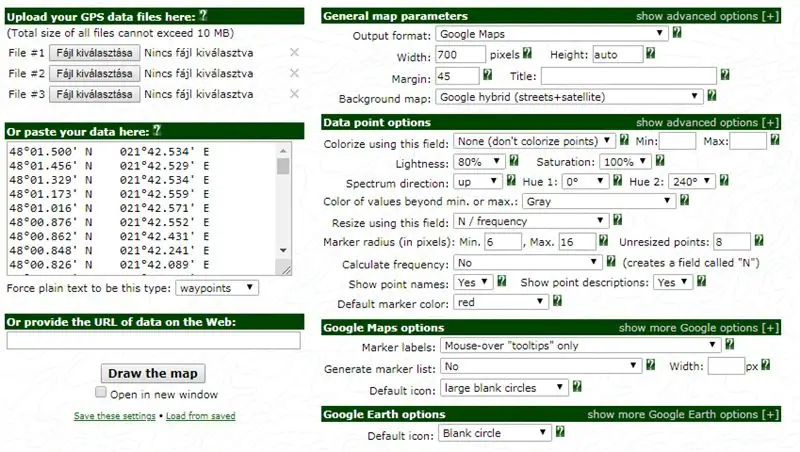The height and width of the screenshot is (452, 800).
Task: Open Output format dropdown
Action: coord(552,34)
